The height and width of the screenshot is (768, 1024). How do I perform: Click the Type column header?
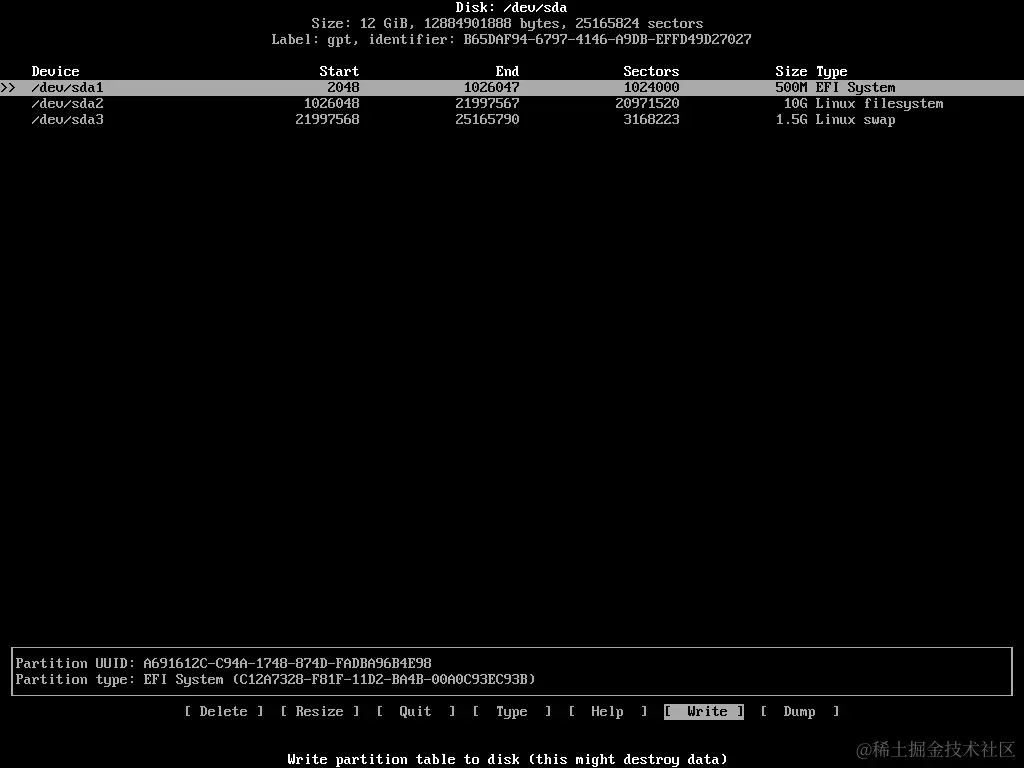(832, 71)
